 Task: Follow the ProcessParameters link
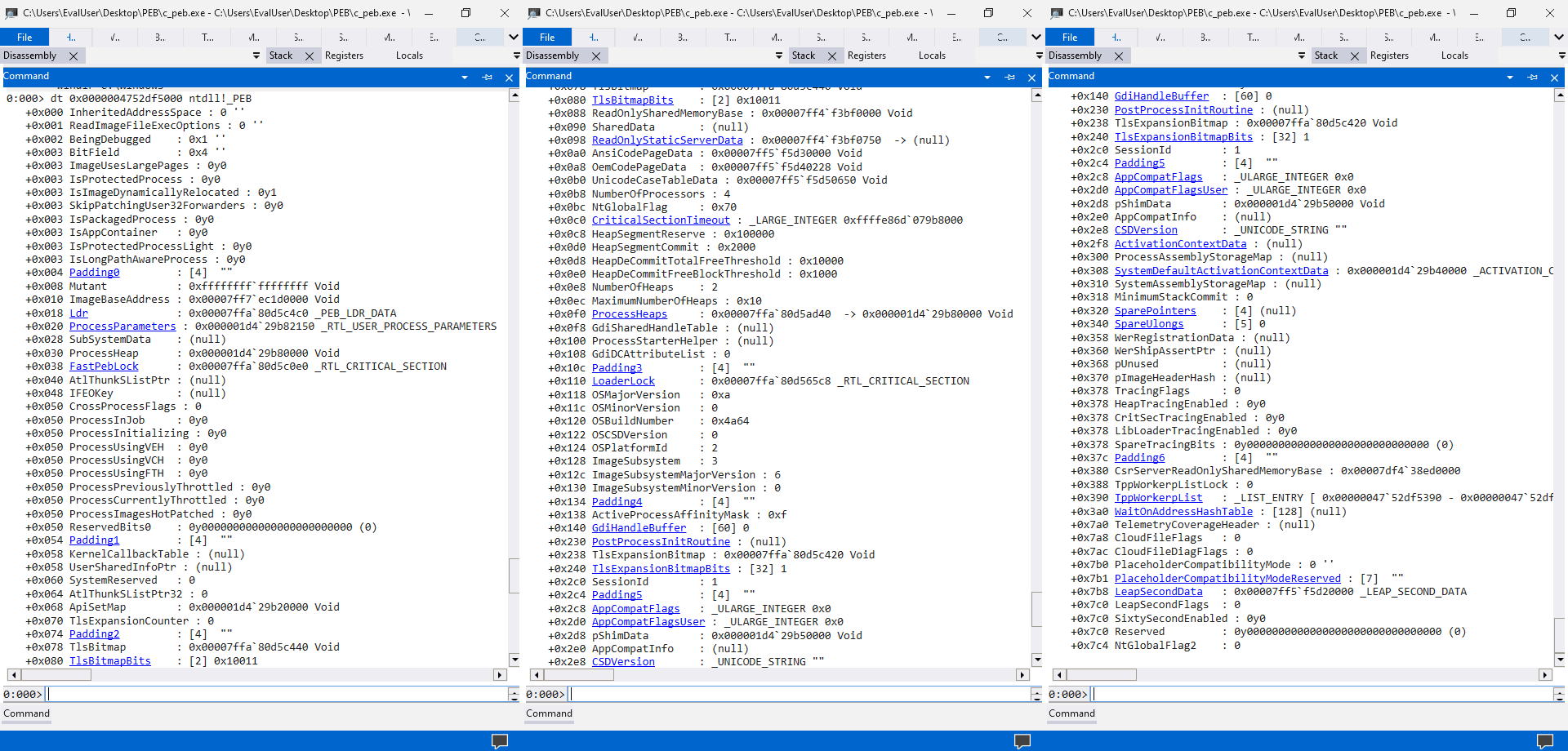point(122,327)
